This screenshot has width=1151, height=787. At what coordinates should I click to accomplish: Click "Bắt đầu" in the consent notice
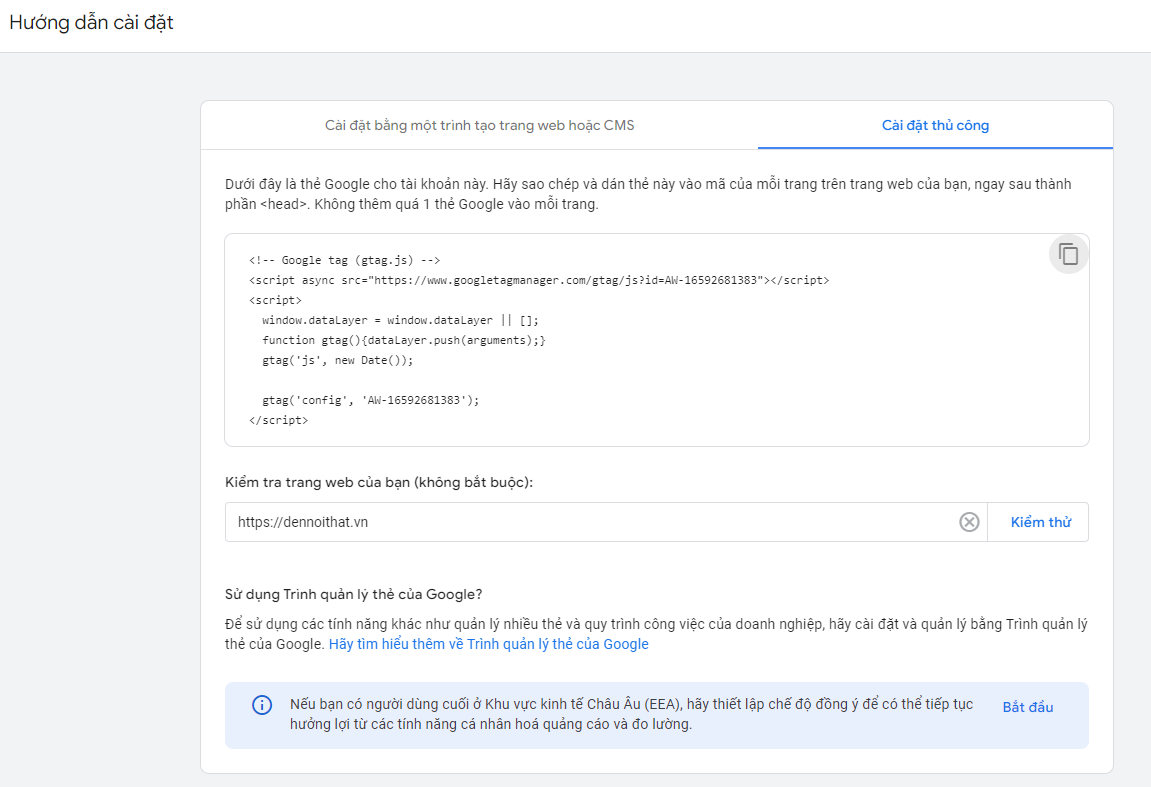click(1027, 707)
